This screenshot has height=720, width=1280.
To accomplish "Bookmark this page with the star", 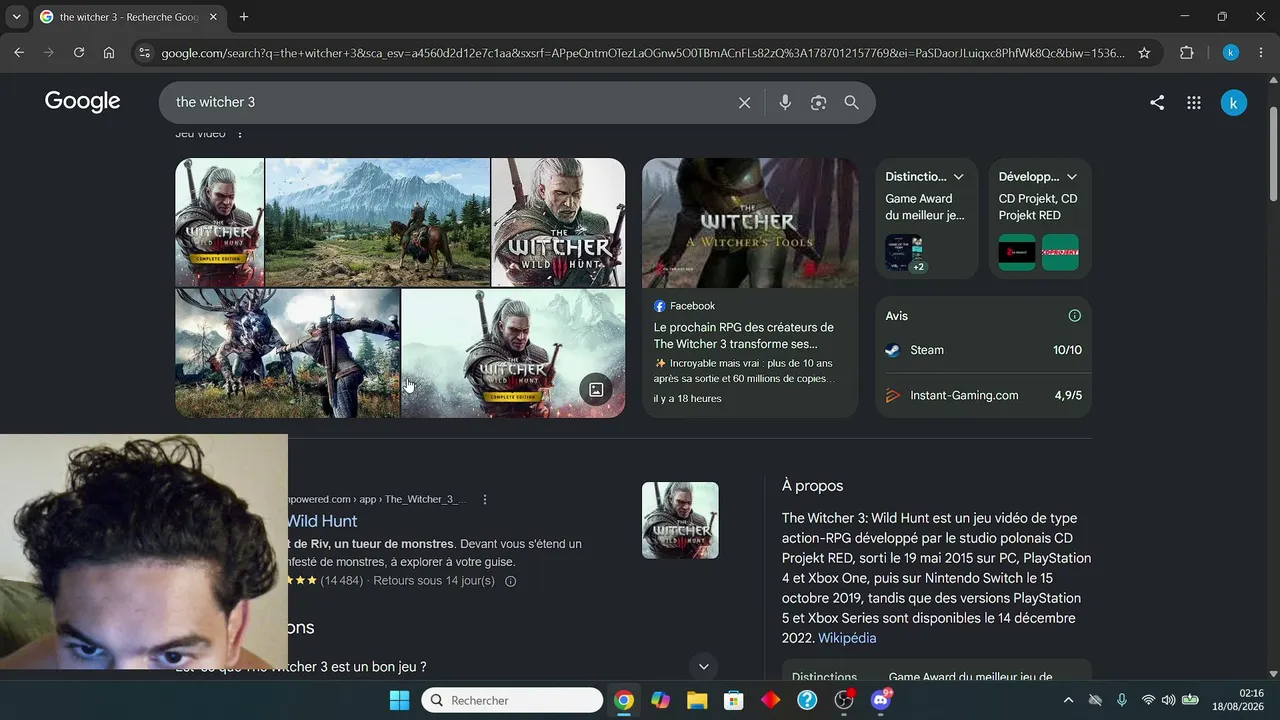I will point(1144,53).
